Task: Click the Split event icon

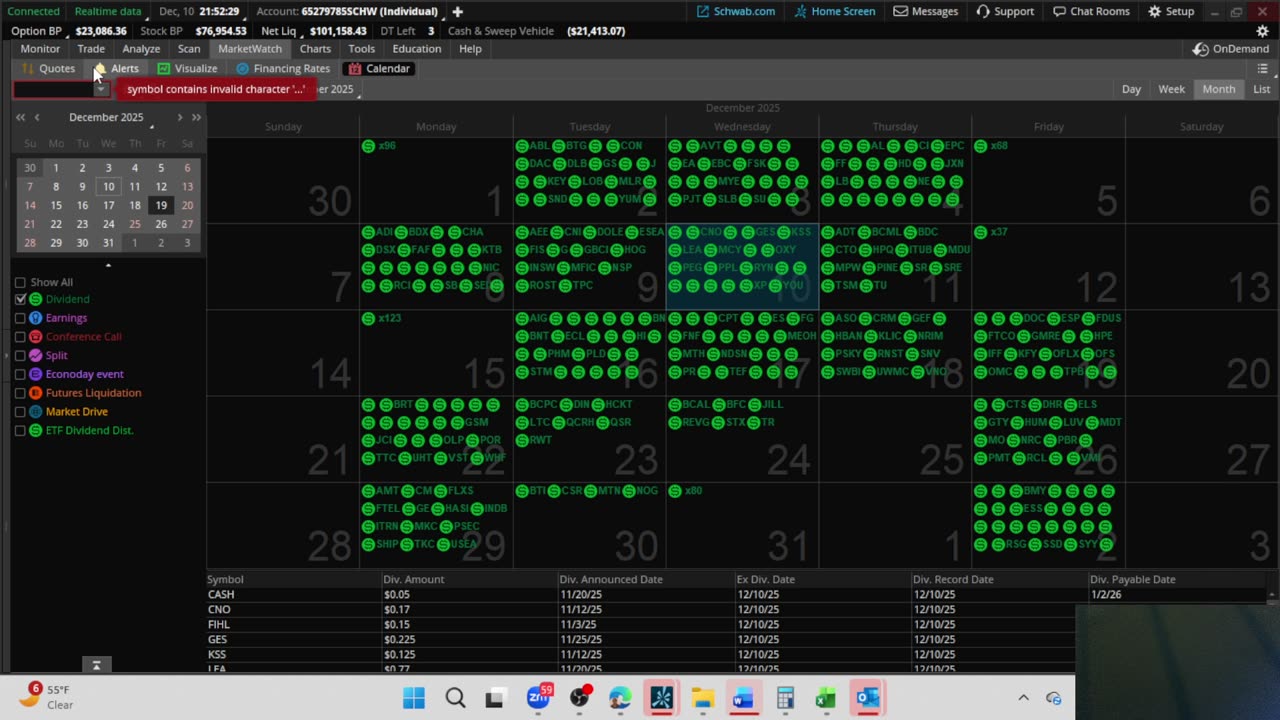Action: click(x=36, y=355)
